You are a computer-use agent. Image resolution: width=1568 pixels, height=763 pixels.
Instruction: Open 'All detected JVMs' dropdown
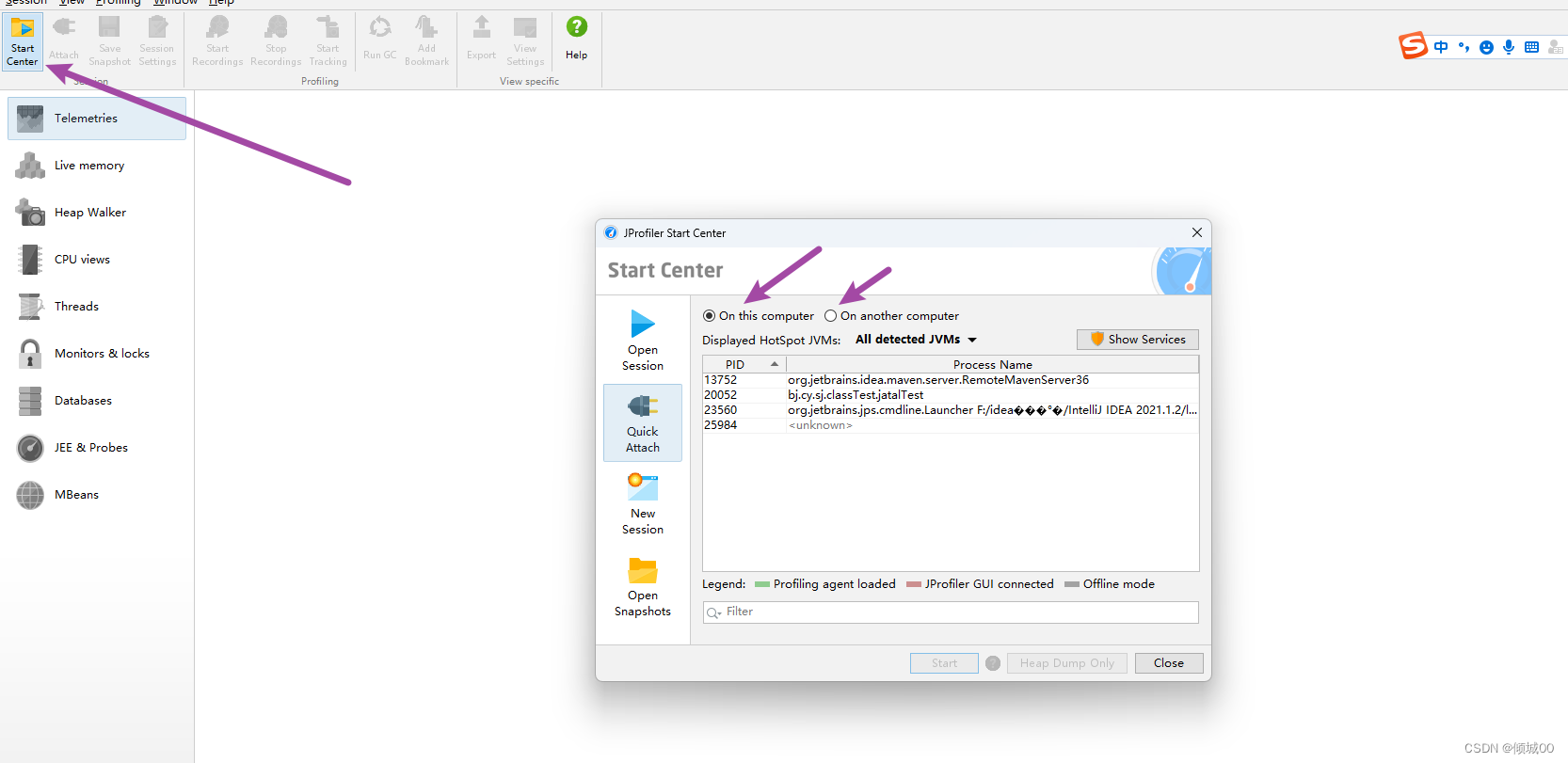[x=916, y=340]
